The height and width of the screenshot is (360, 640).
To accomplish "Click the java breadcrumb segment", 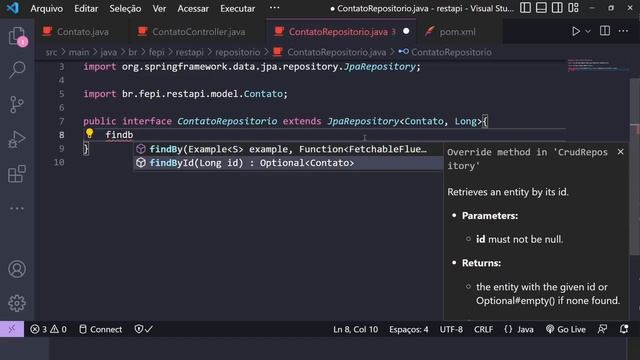I will [109, 52].
